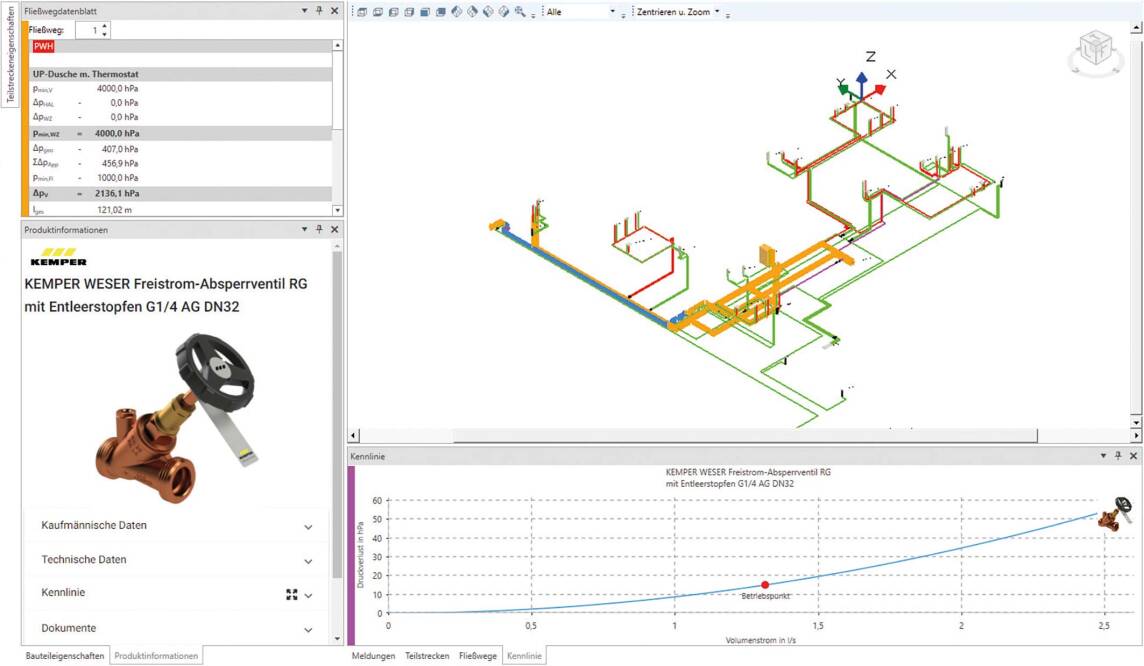Click the 3D view scroll-right arrow
Image resolution: width=1144 pixels, height=666 pixels.
click(1136, 435)
